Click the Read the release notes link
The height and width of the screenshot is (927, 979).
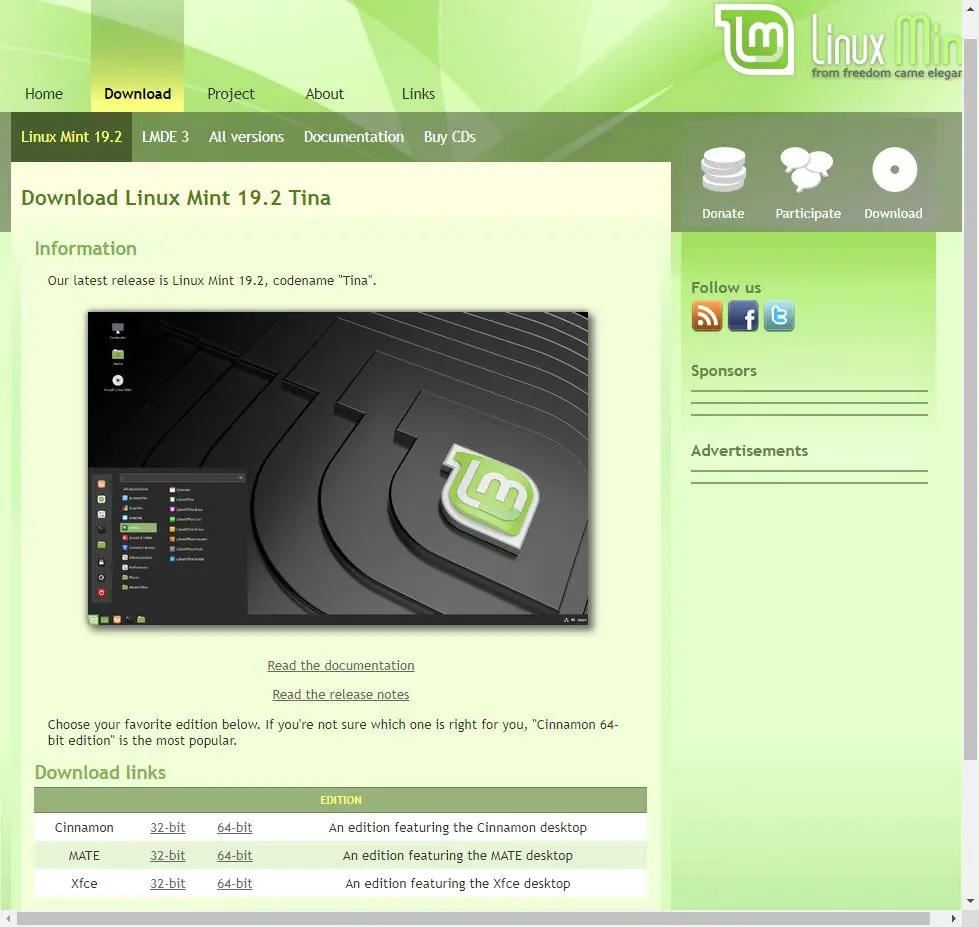(x=341, y=694)
